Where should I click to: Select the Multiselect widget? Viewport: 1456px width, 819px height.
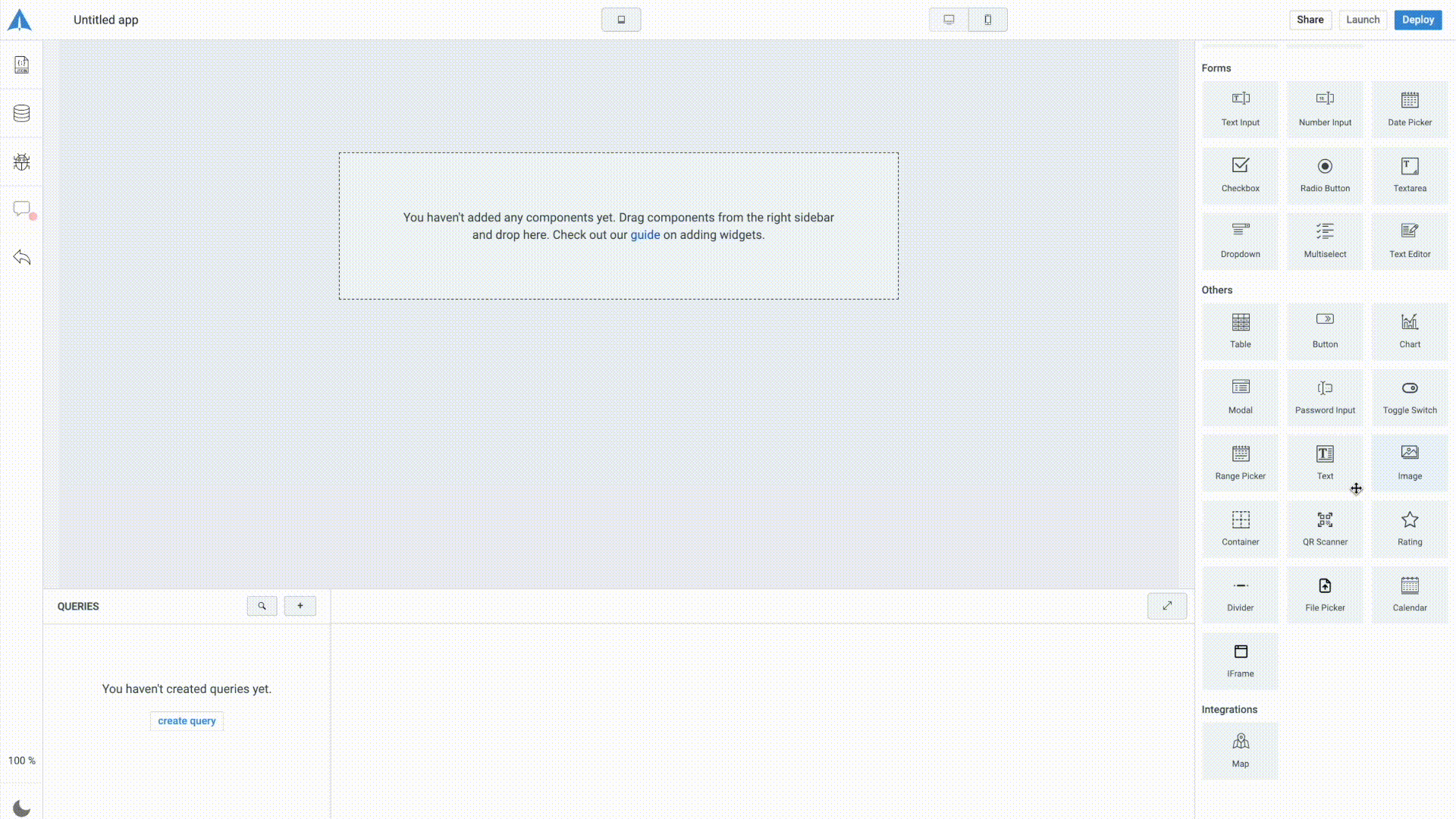click(1325, 240)
